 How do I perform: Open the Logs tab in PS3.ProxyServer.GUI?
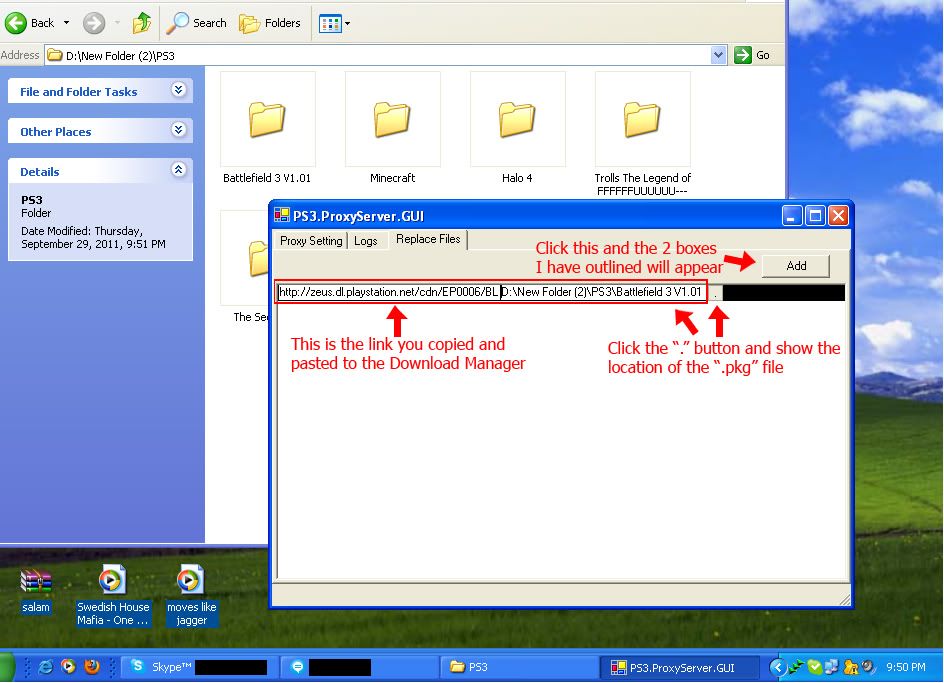click(365, 241)
